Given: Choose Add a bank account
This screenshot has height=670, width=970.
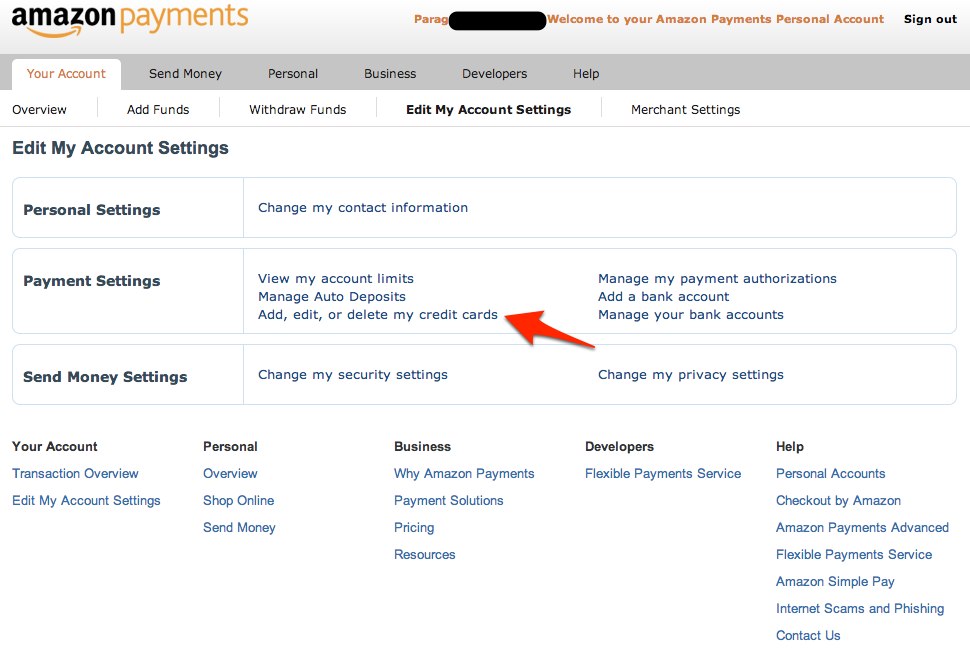Looking at the screenshot, I should (663, 296).
